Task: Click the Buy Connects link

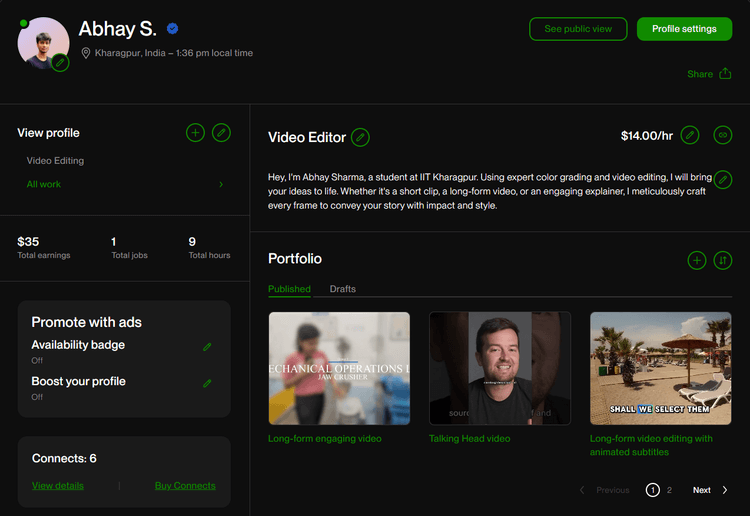Action: pyautogui.click(x=185, y=485)
